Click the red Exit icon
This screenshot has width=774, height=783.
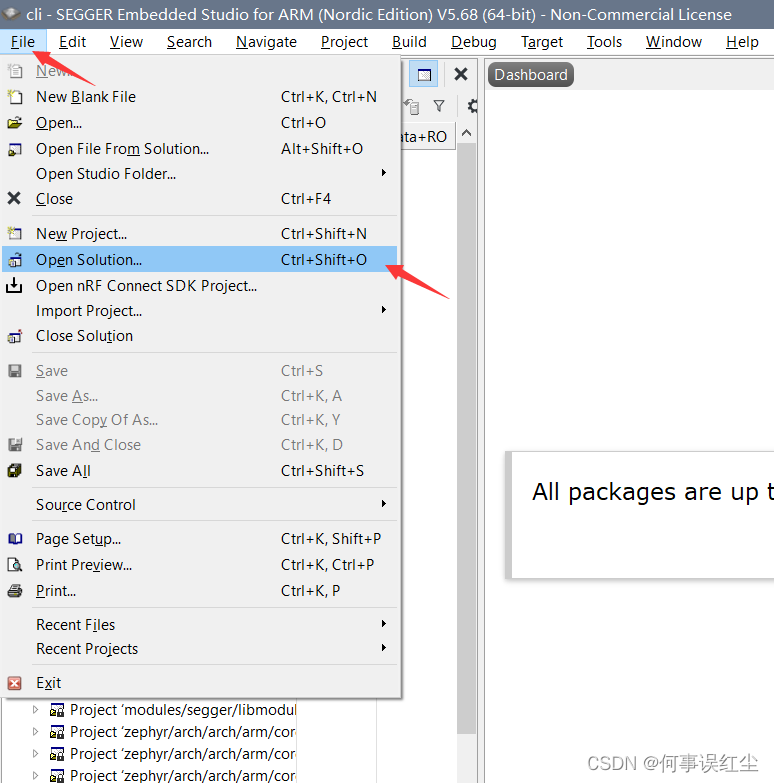(x=15, y=683)
